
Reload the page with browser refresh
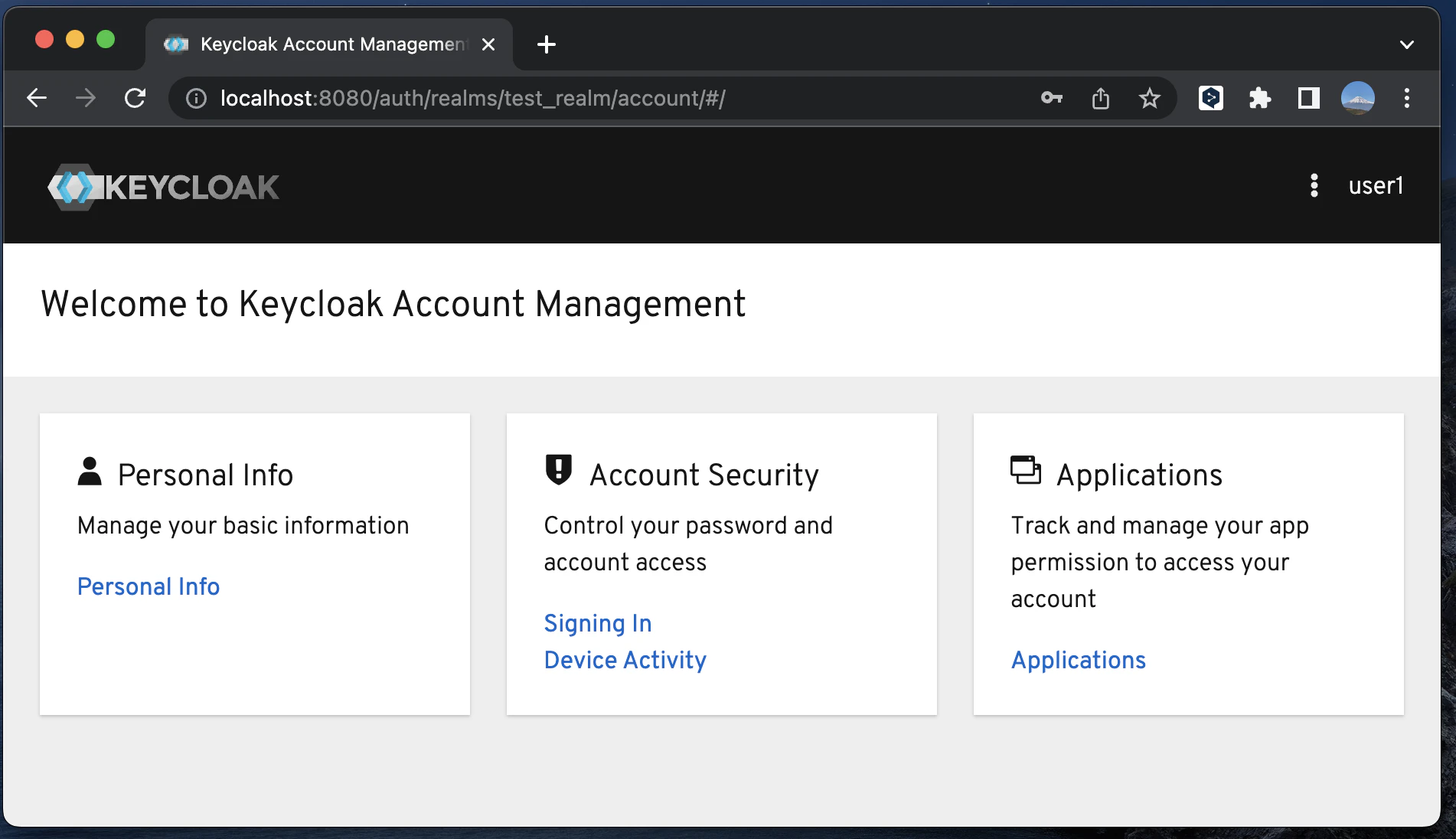click(135, 98)
